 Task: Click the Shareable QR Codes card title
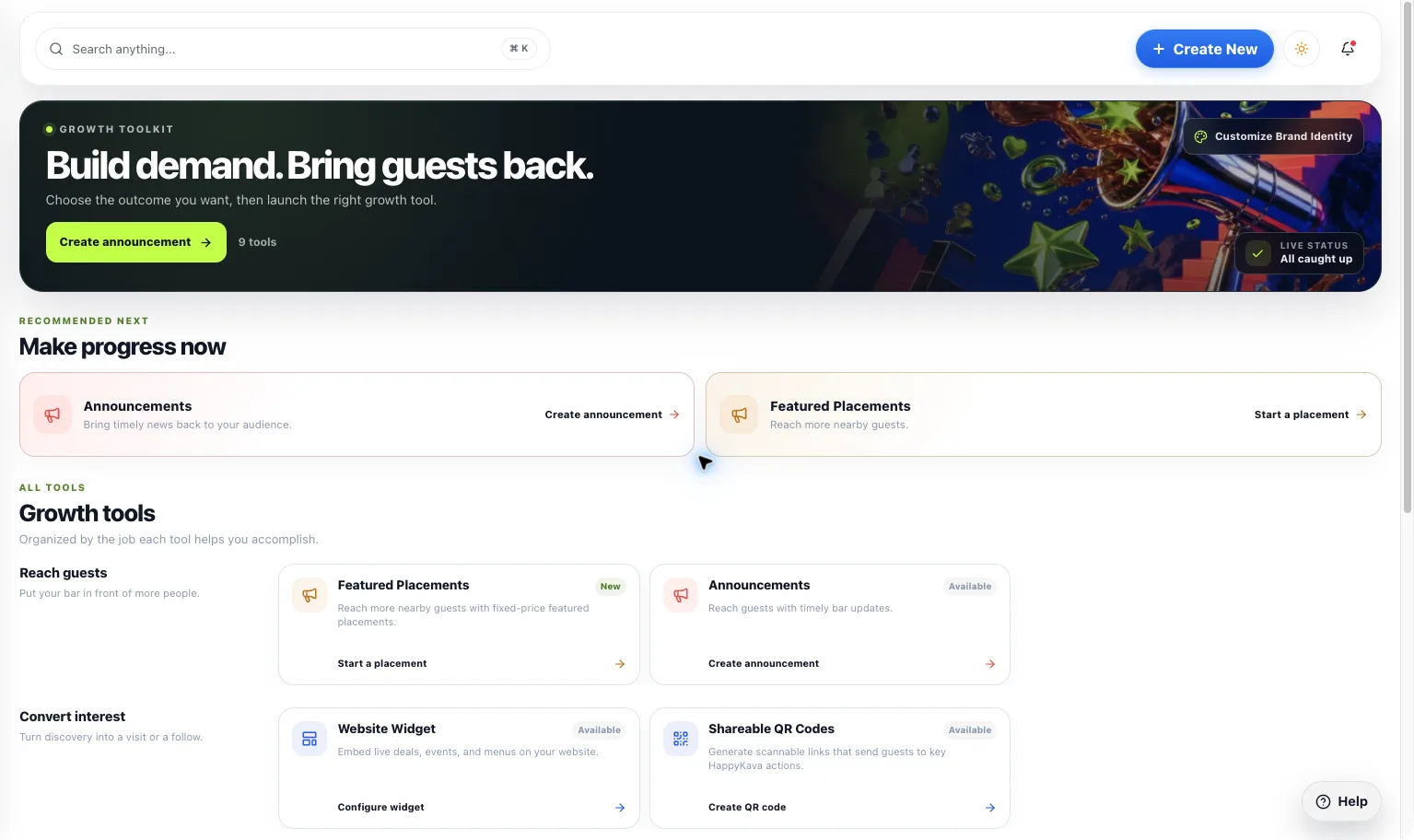[772, 729]
